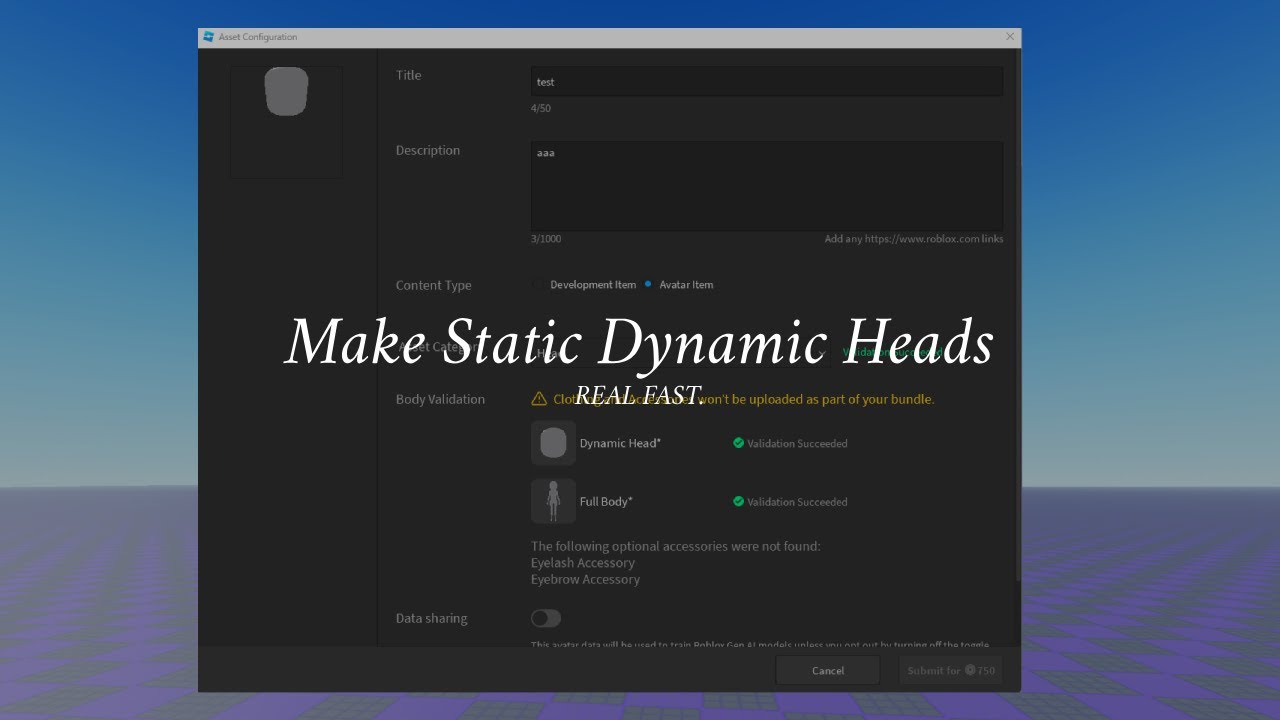Click the yellow warning triangle icon
The width and height of the screenshot is (1280, 720).
(540, 399)
